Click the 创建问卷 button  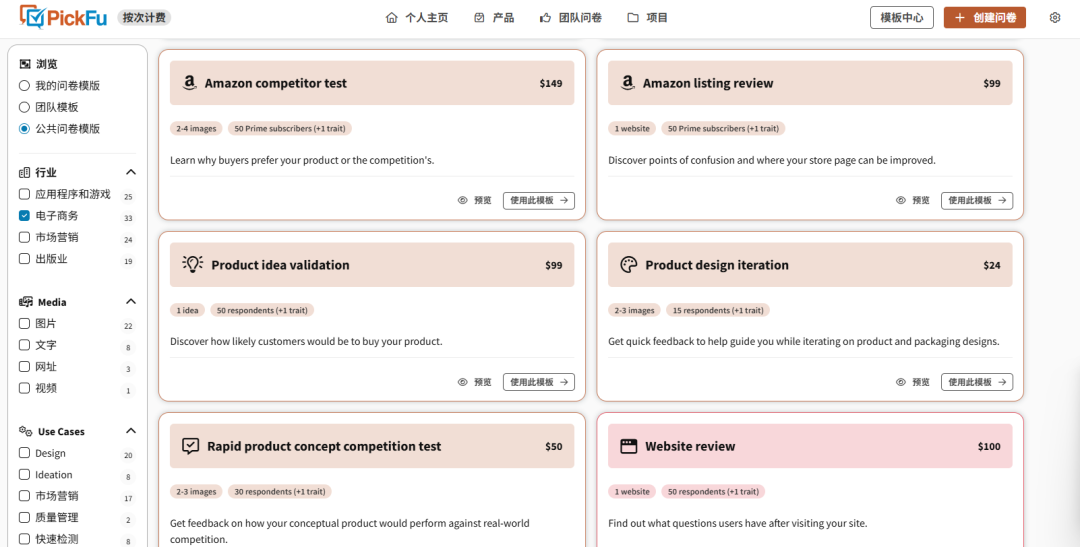984,17
